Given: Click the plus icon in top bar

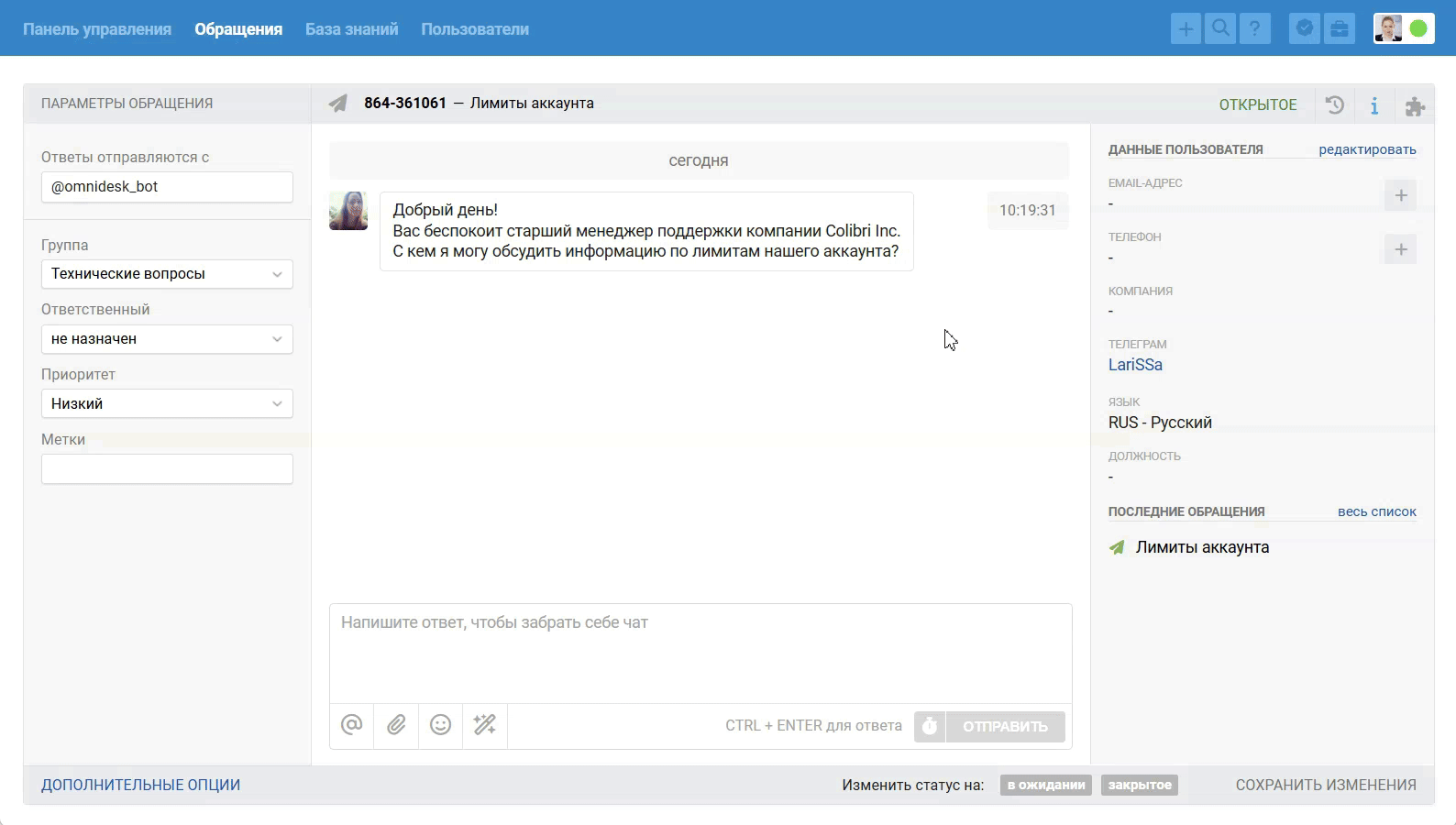Looking at the screenshot, I should (1186, 29).
